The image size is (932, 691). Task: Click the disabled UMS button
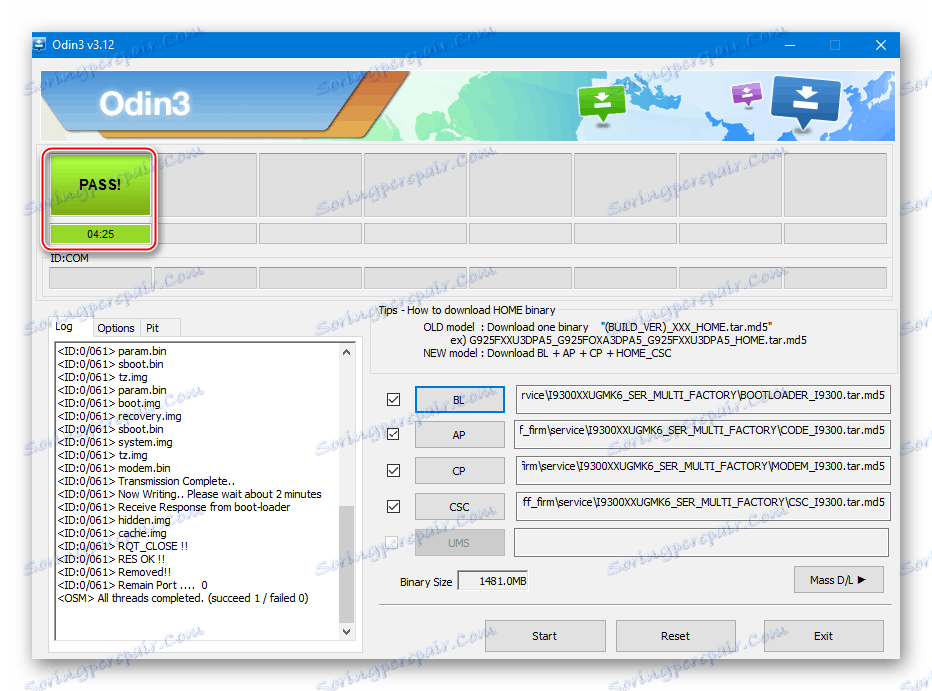(459, 542)
